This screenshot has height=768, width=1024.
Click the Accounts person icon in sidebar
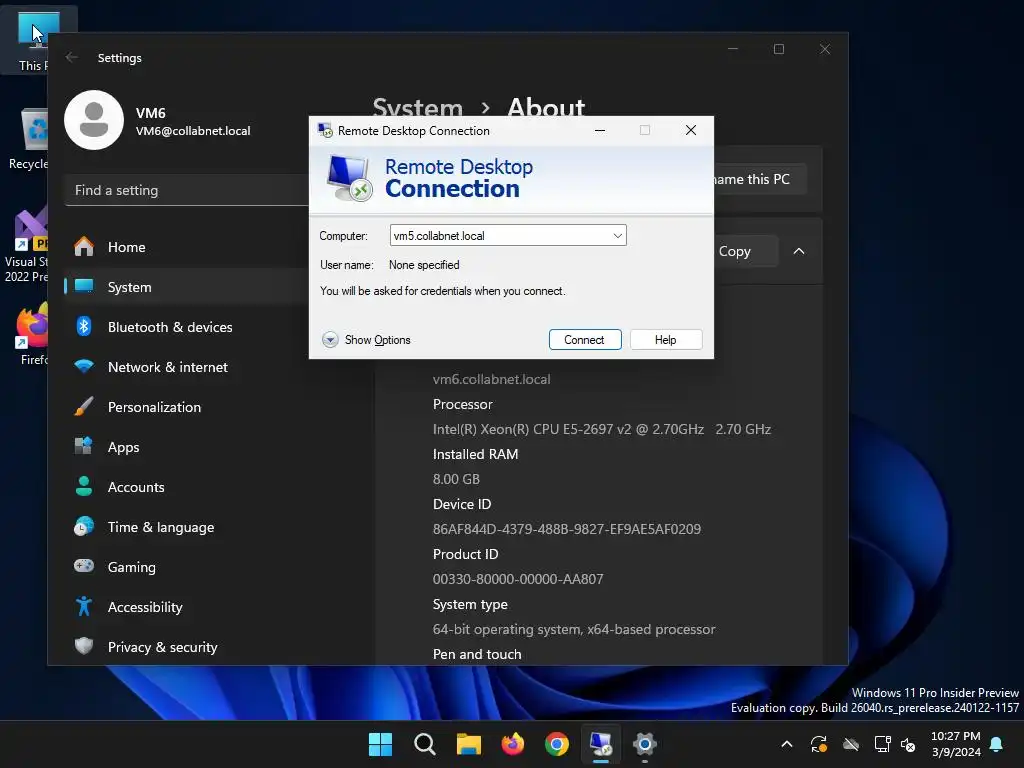(x=84, y=486)
